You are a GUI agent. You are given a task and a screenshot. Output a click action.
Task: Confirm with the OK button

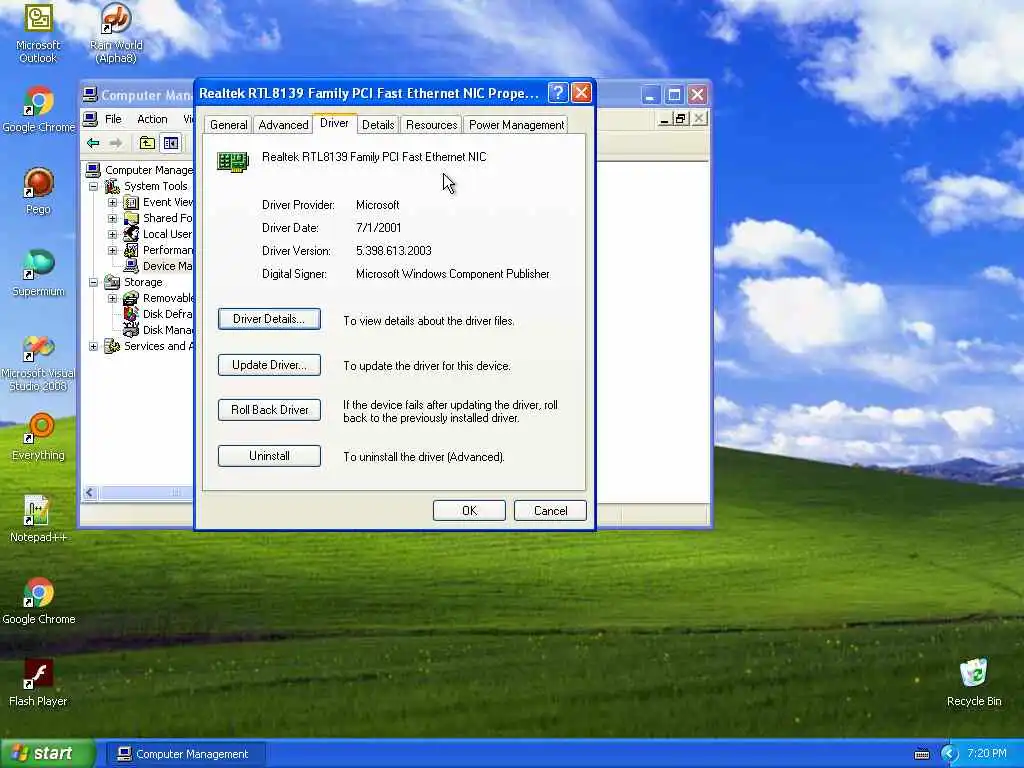[469, 511]
